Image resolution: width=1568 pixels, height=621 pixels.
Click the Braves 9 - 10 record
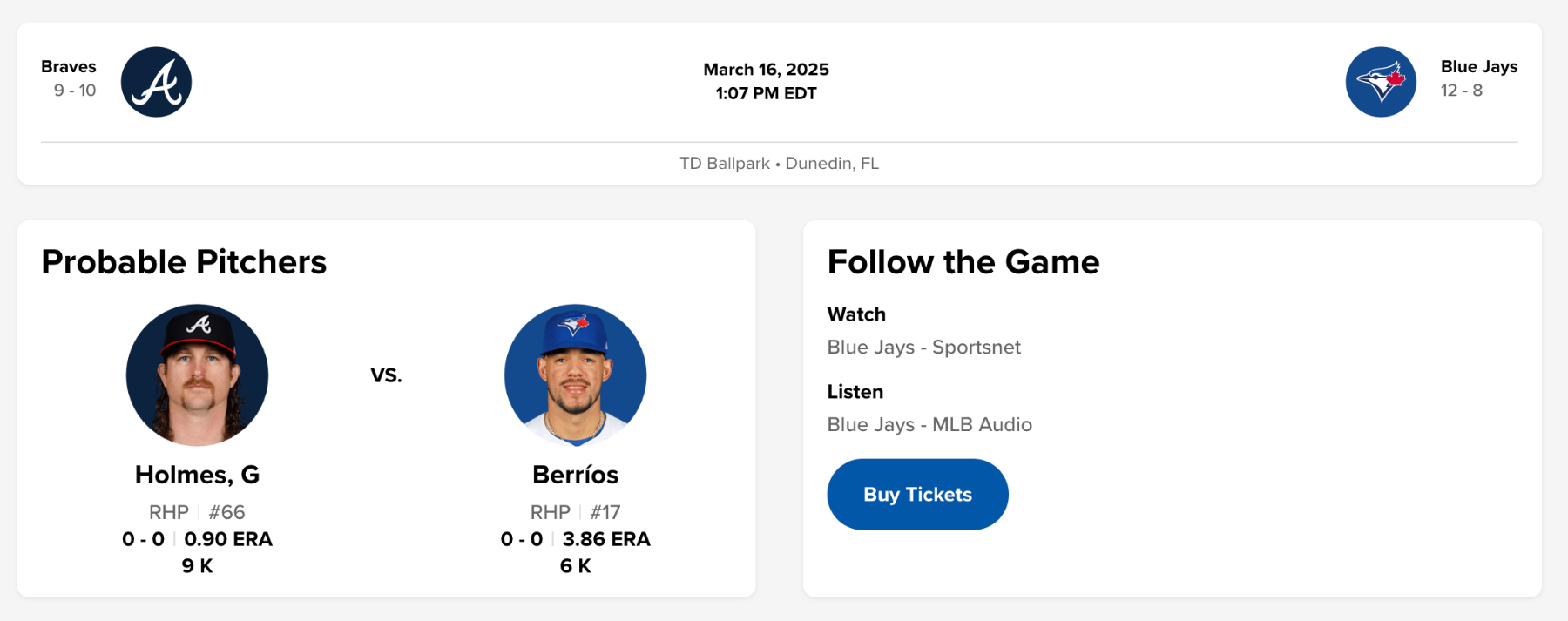pos(75,91)
